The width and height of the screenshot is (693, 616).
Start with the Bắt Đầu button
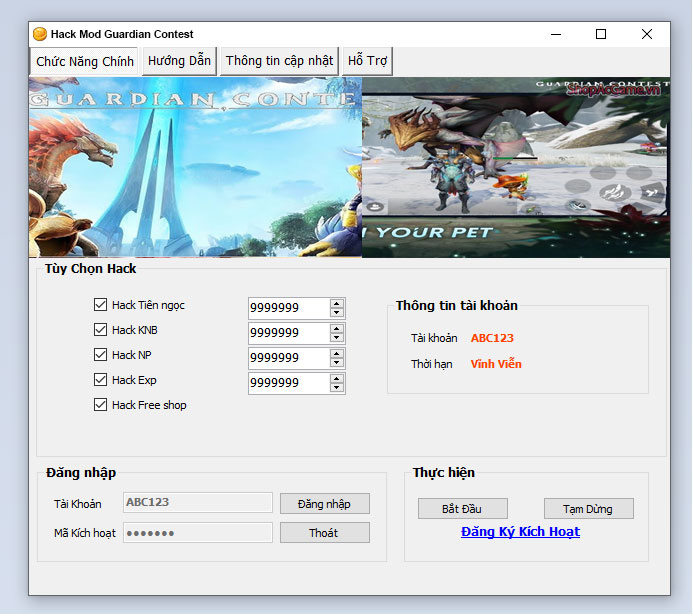[462, 509]
